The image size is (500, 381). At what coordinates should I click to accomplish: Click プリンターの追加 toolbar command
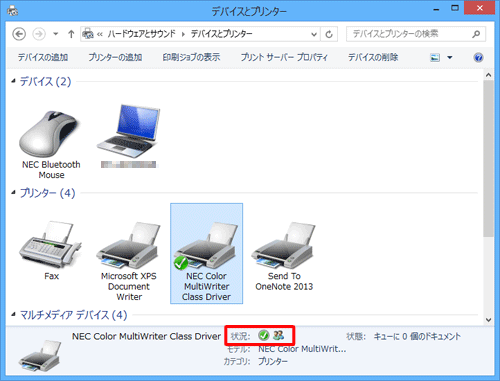click(x=115, y=57)
